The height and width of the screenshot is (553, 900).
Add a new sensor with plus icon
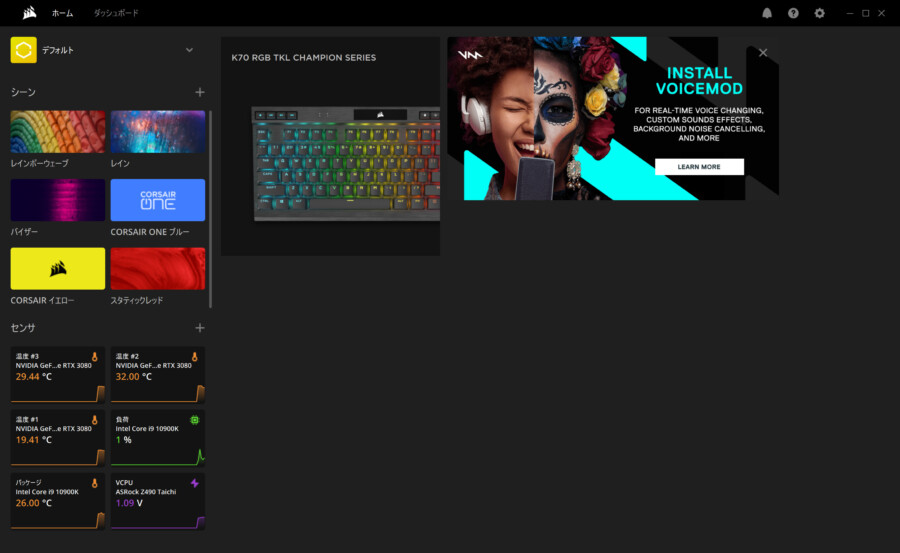coord(200,328)
